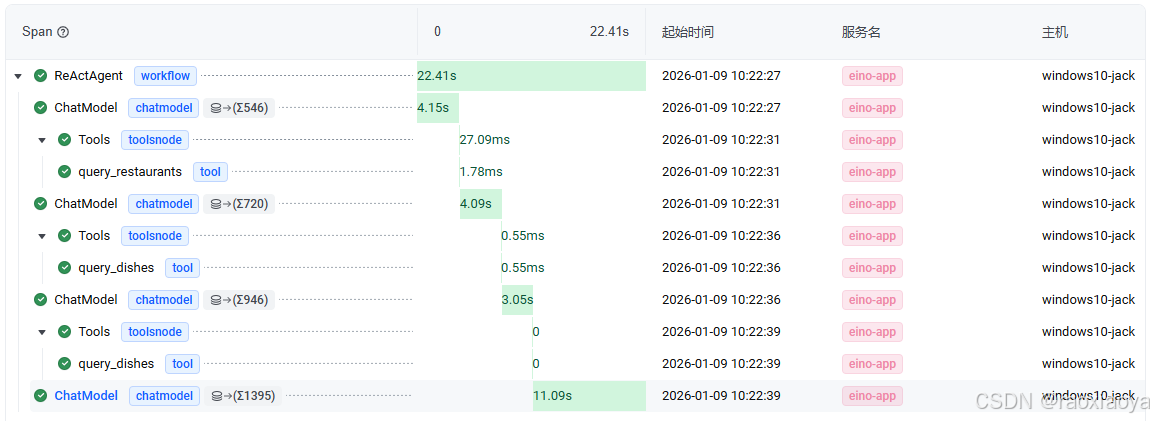The image size is (1154, 421).
Task: Click the help icon next to Span
Action: coord(63,32)
